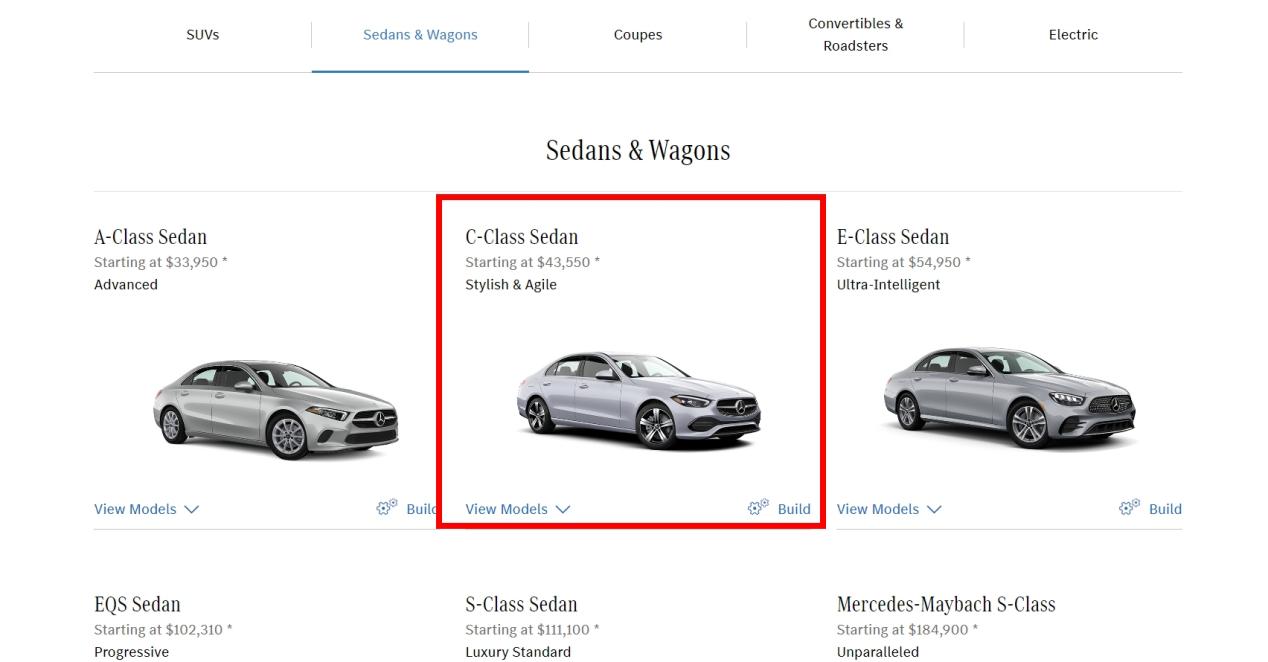Click the 'Unparalleled' tagline

pos(878,652)
